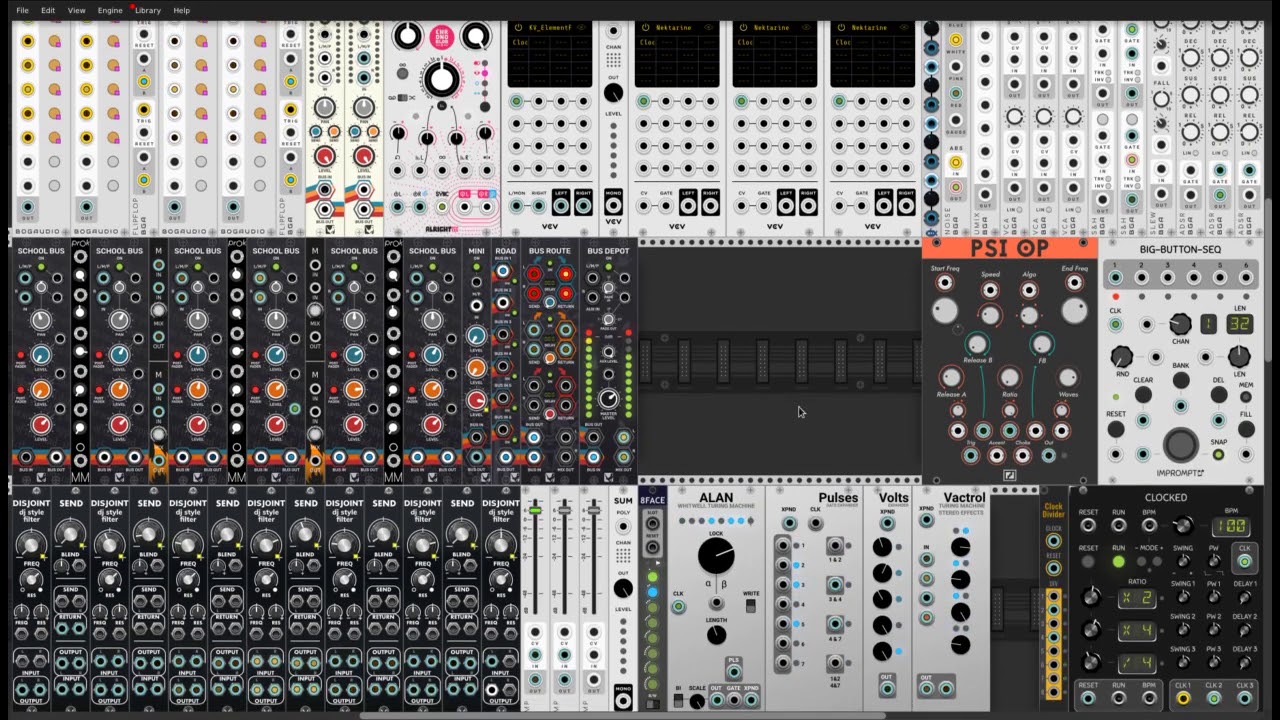Open the Library menu

(x=147, y=10)
